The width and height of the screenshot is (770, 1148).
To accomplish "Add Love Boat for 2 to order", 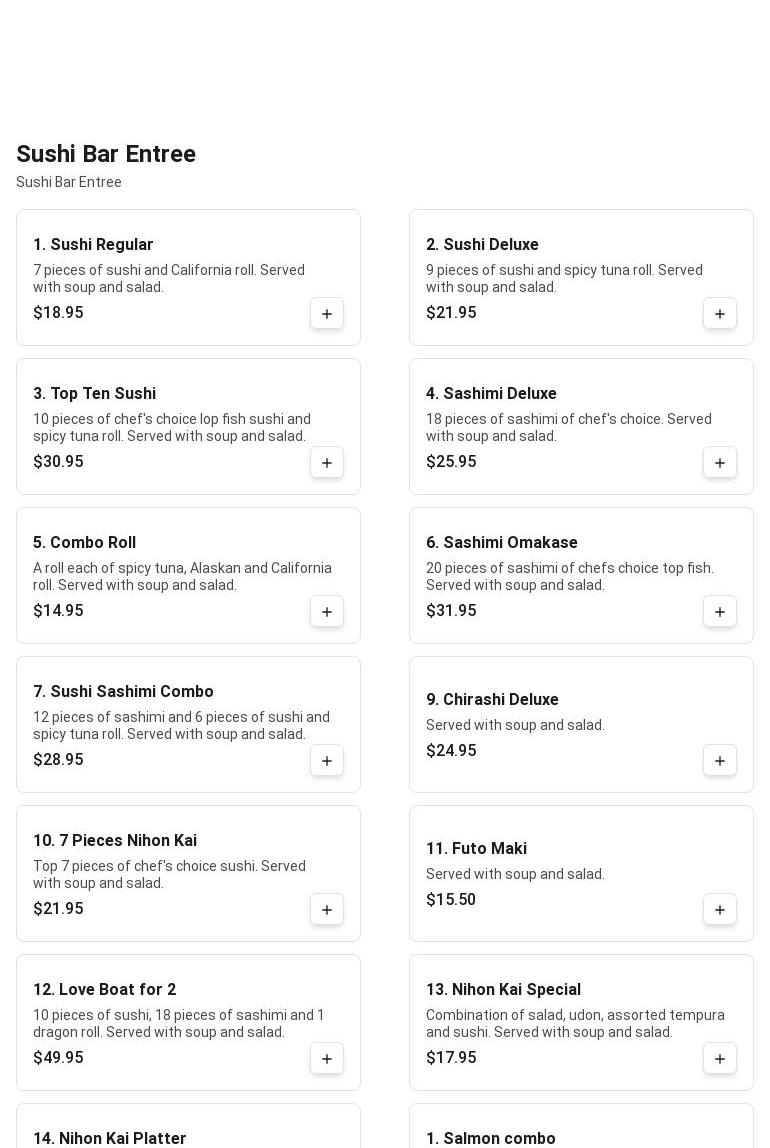I will click(327, 1059).
